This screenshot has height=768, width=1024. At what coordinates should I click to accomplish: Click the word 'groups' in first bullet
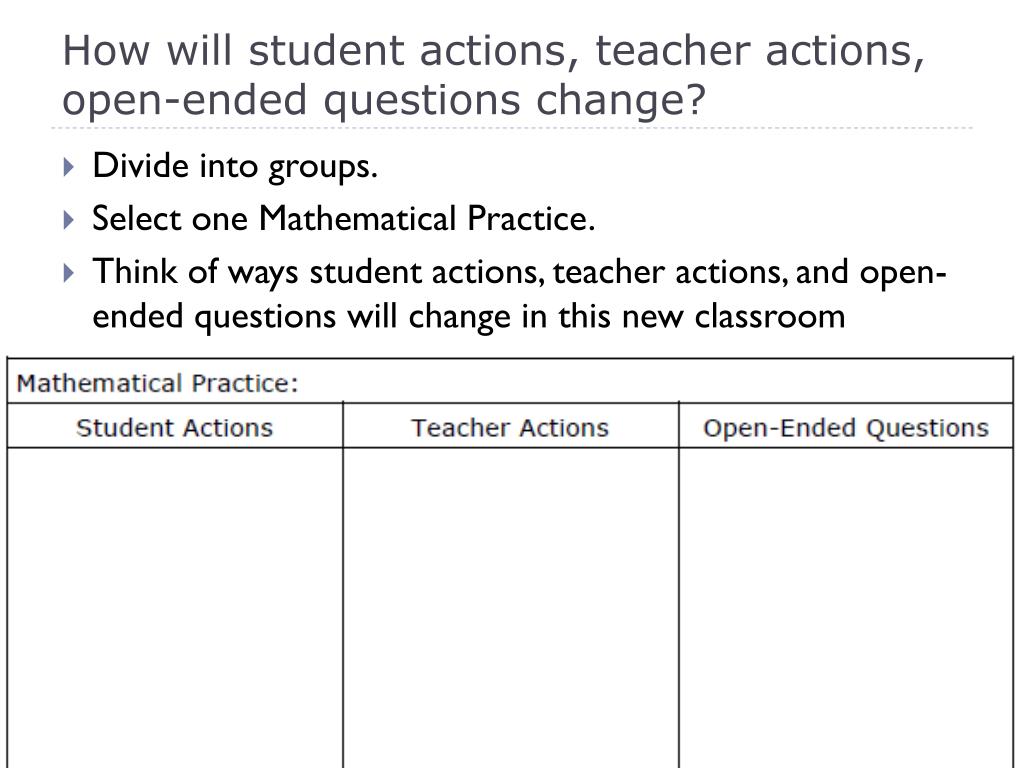click(x=323, y=167)
